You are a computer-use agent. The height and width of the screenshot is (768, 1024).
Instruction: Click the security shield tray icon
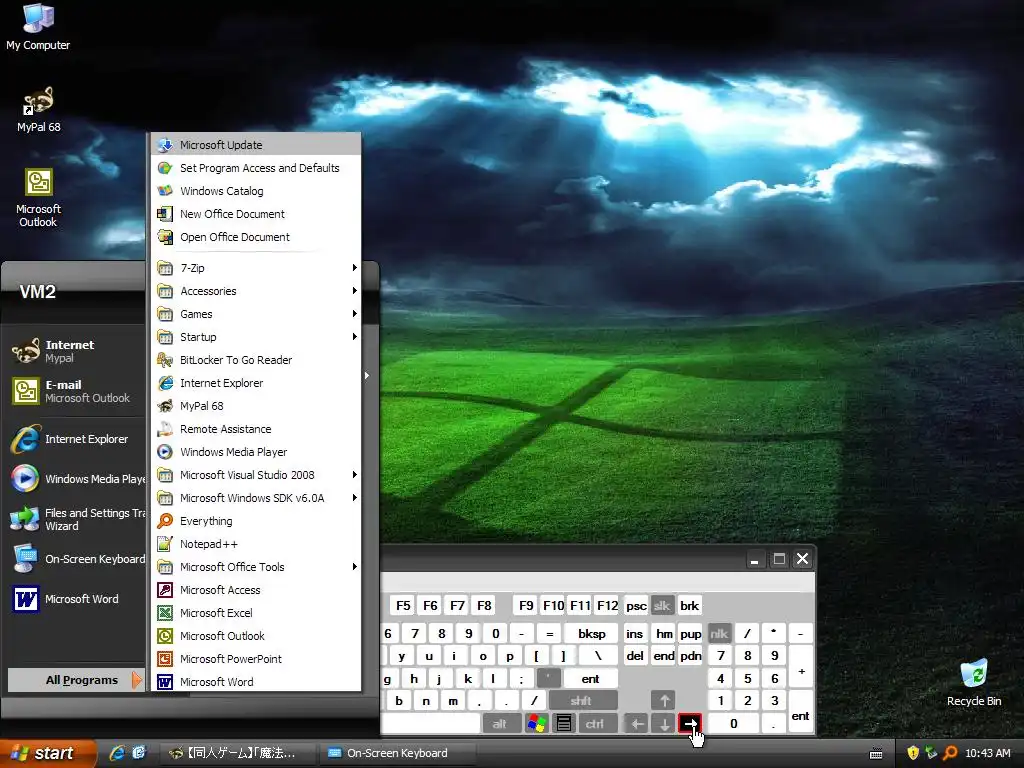pyautogui.click(x=913, y=753)
